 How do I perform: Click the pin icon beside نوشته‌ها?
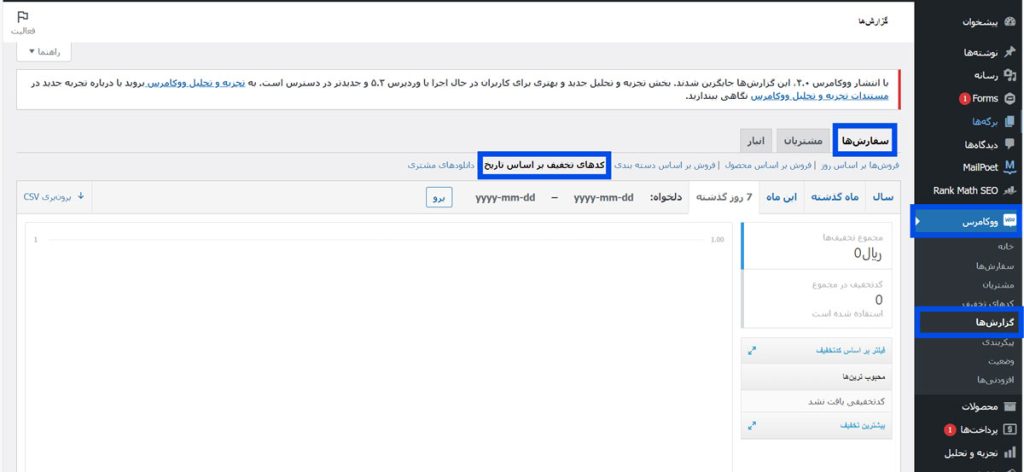tap(1010, 52)
